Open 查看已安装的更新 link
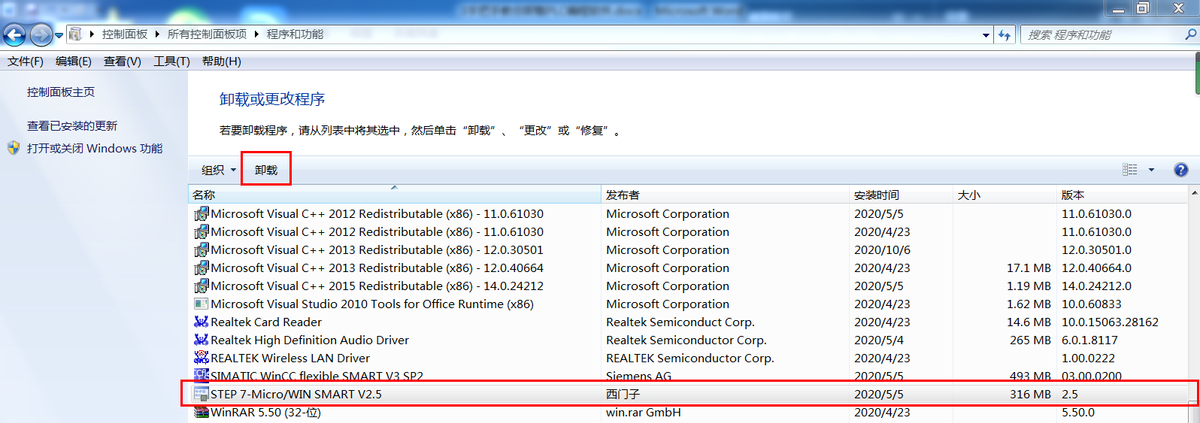1200x423 pixels. (x=72, y=126)
